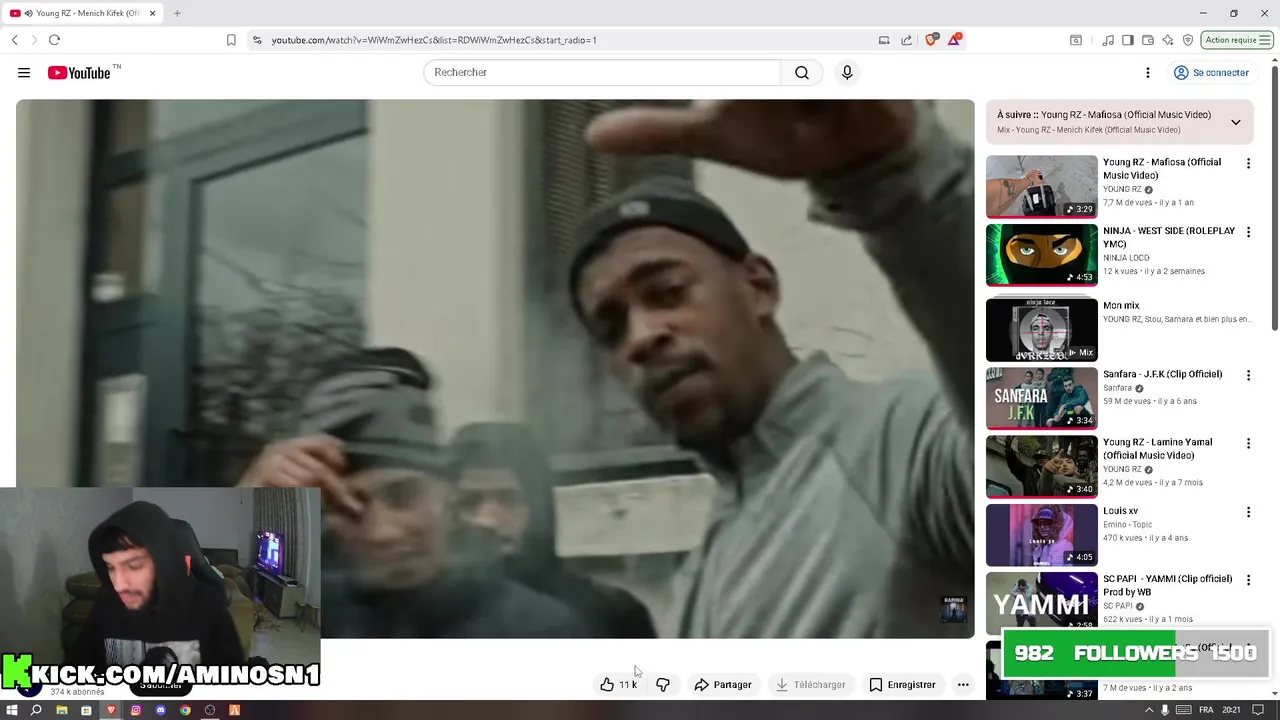Open Sanfara J.F.K thumbnail 3:34

tap(1041, 398)
